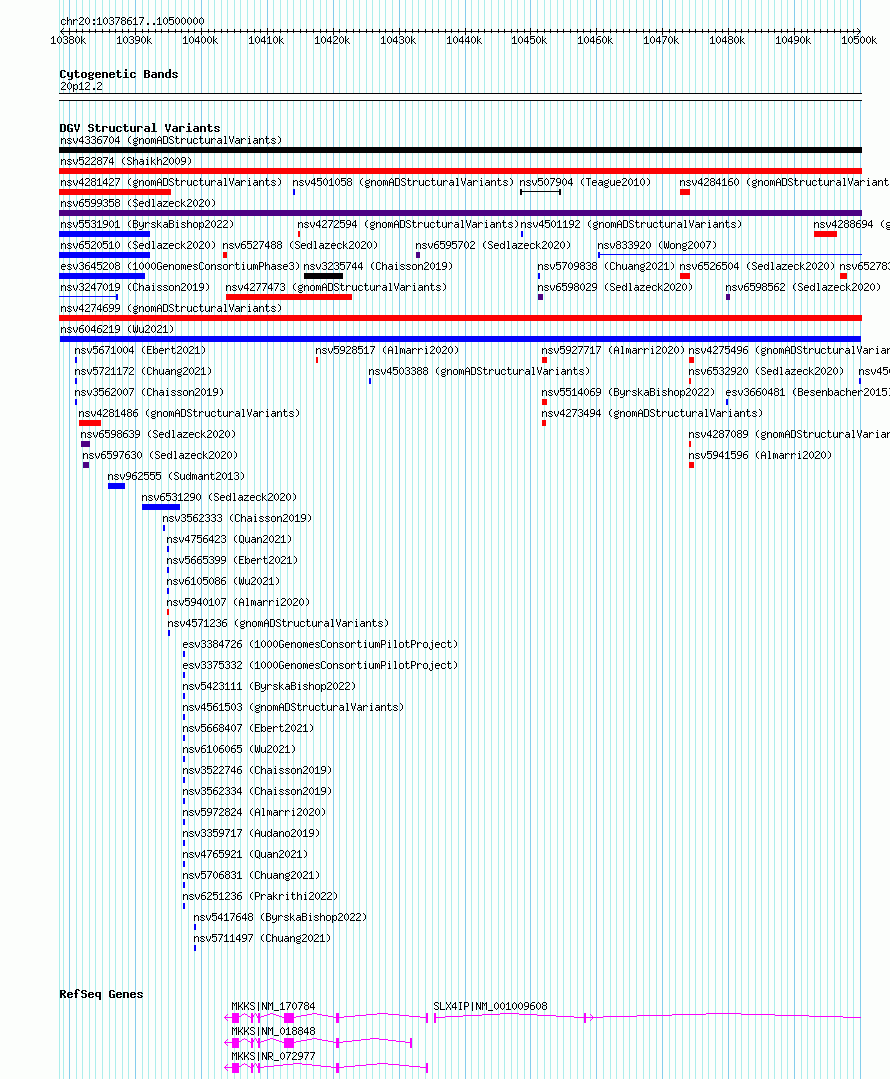This screenshot has height=1079, width=890.
Task: Open nsv6598029 (Sedlazeck2020) label
Action: pos(615,287)
